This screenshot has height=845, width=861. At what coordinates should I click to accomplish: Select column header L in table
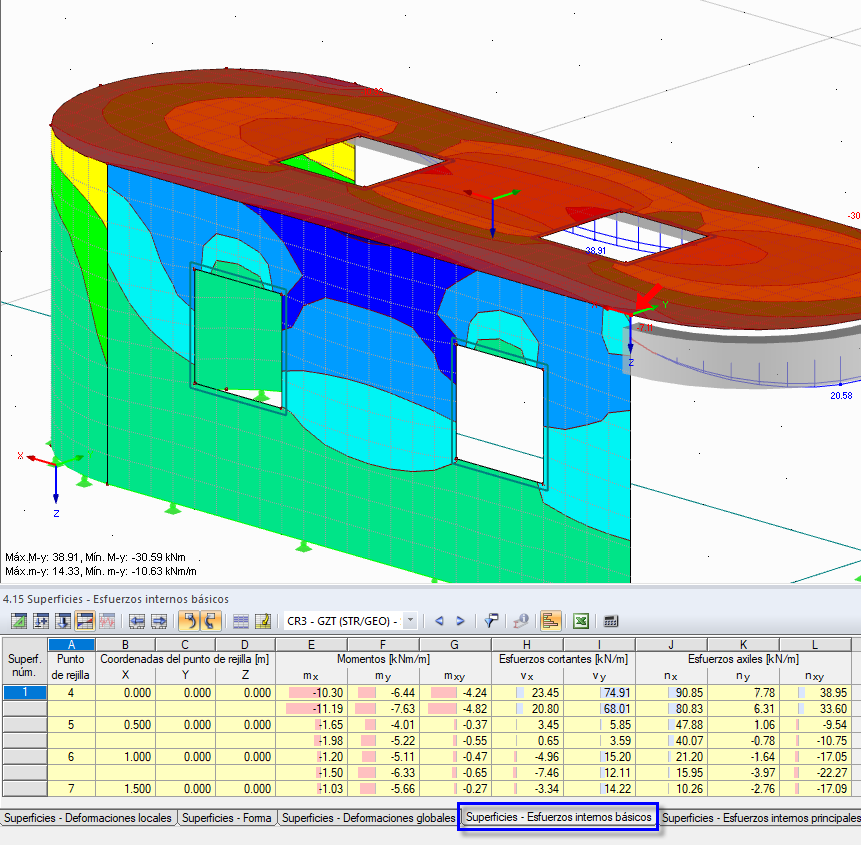point(815,645)
